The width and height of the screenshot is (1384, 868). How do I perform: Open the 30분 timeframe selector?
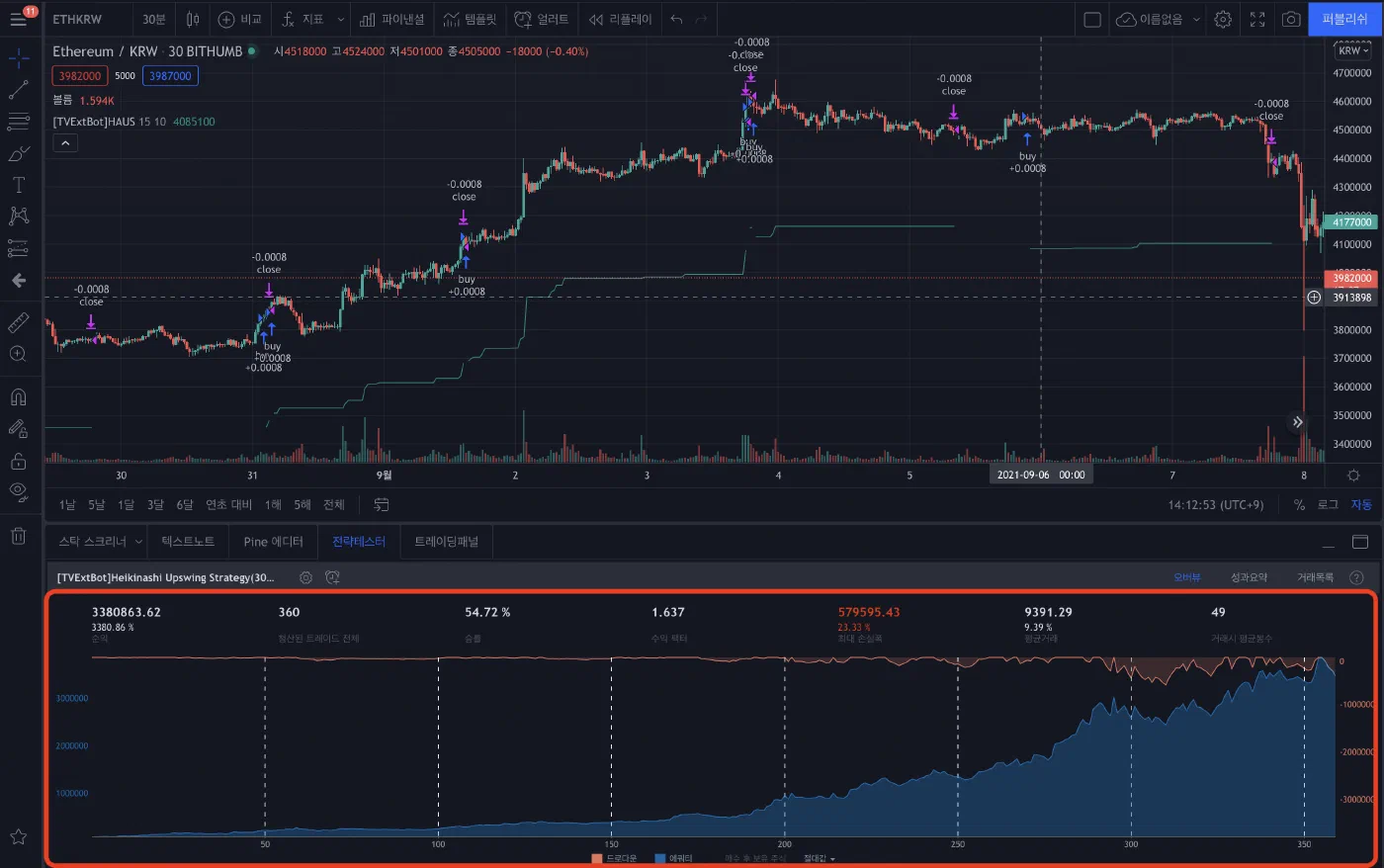154,19
